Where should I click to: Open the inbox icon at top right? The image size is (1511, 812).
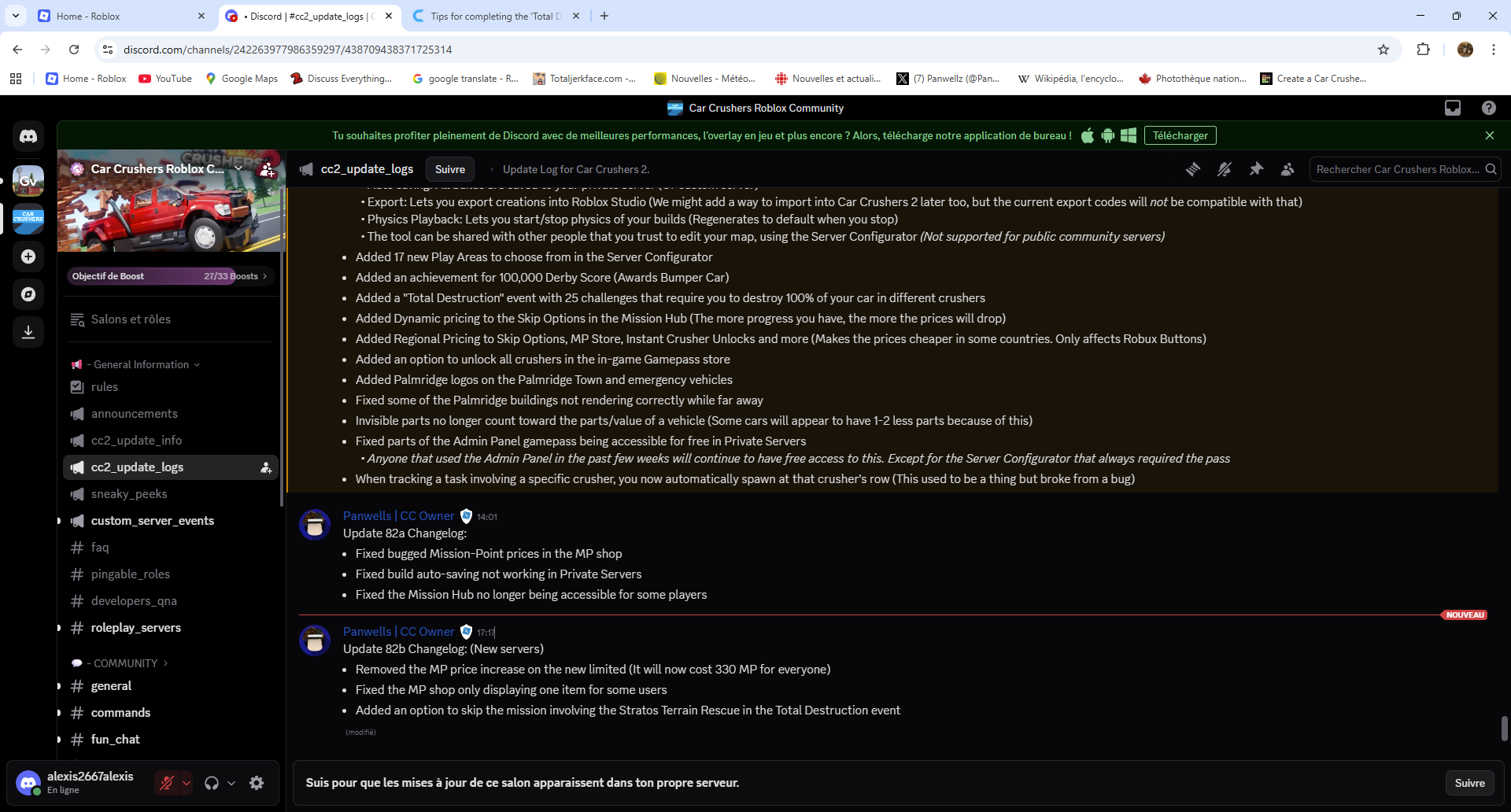click(x=1453, y=108)
